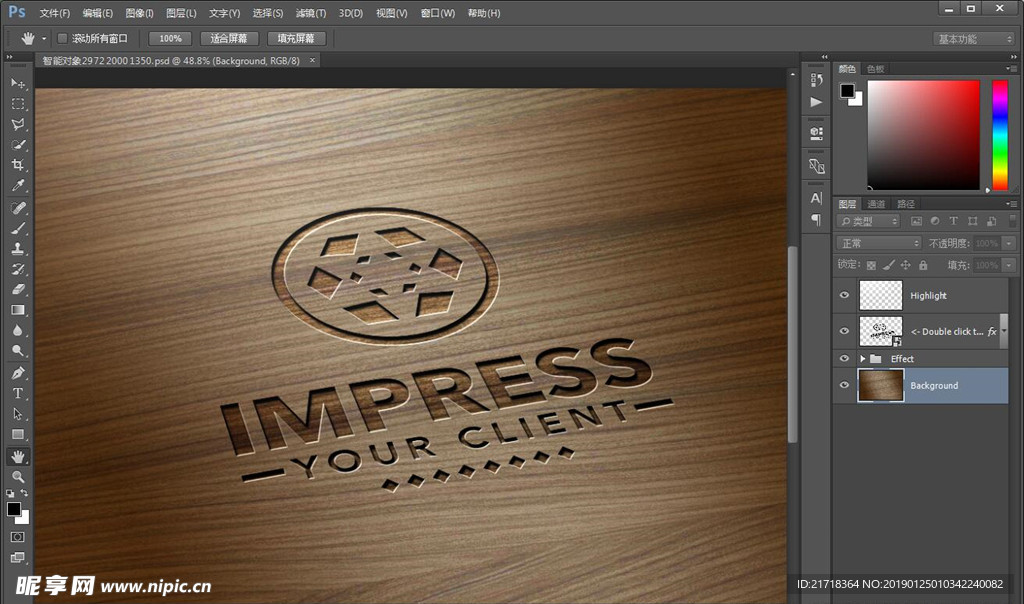Enable the 滚动所有窗口 checkbox

click(x=63, y=39)
